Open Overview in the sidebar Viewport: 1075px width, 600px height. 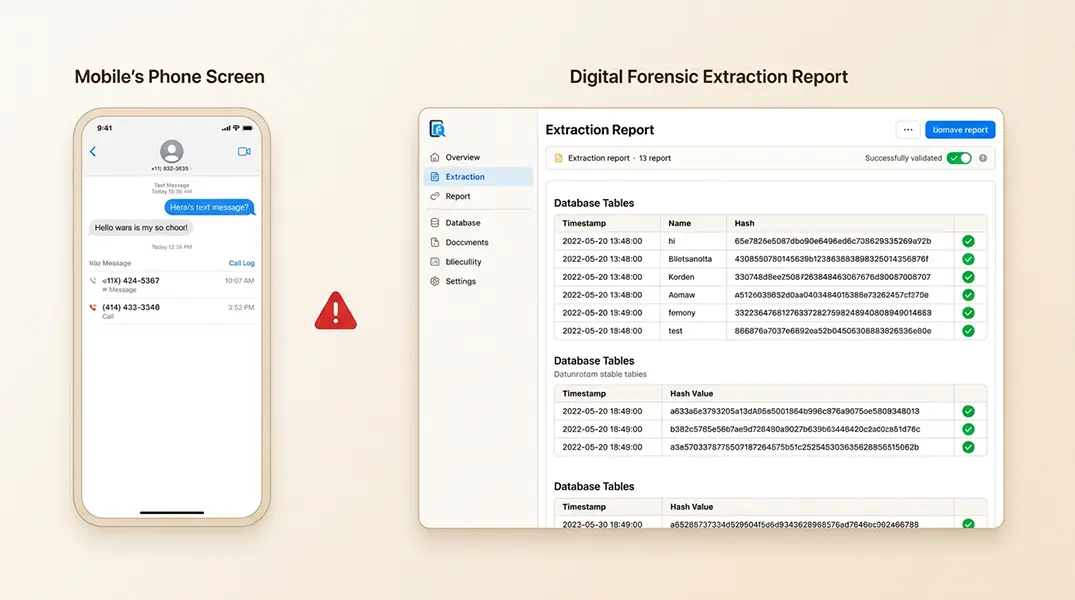[x=462, y=157]
